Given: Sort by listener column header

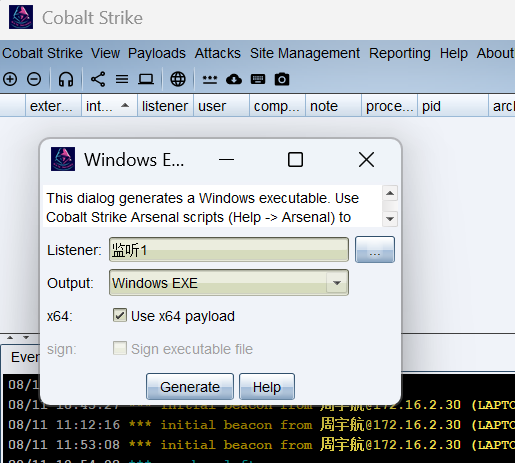Looking at the screenshot, I should (x=165, y=106).
